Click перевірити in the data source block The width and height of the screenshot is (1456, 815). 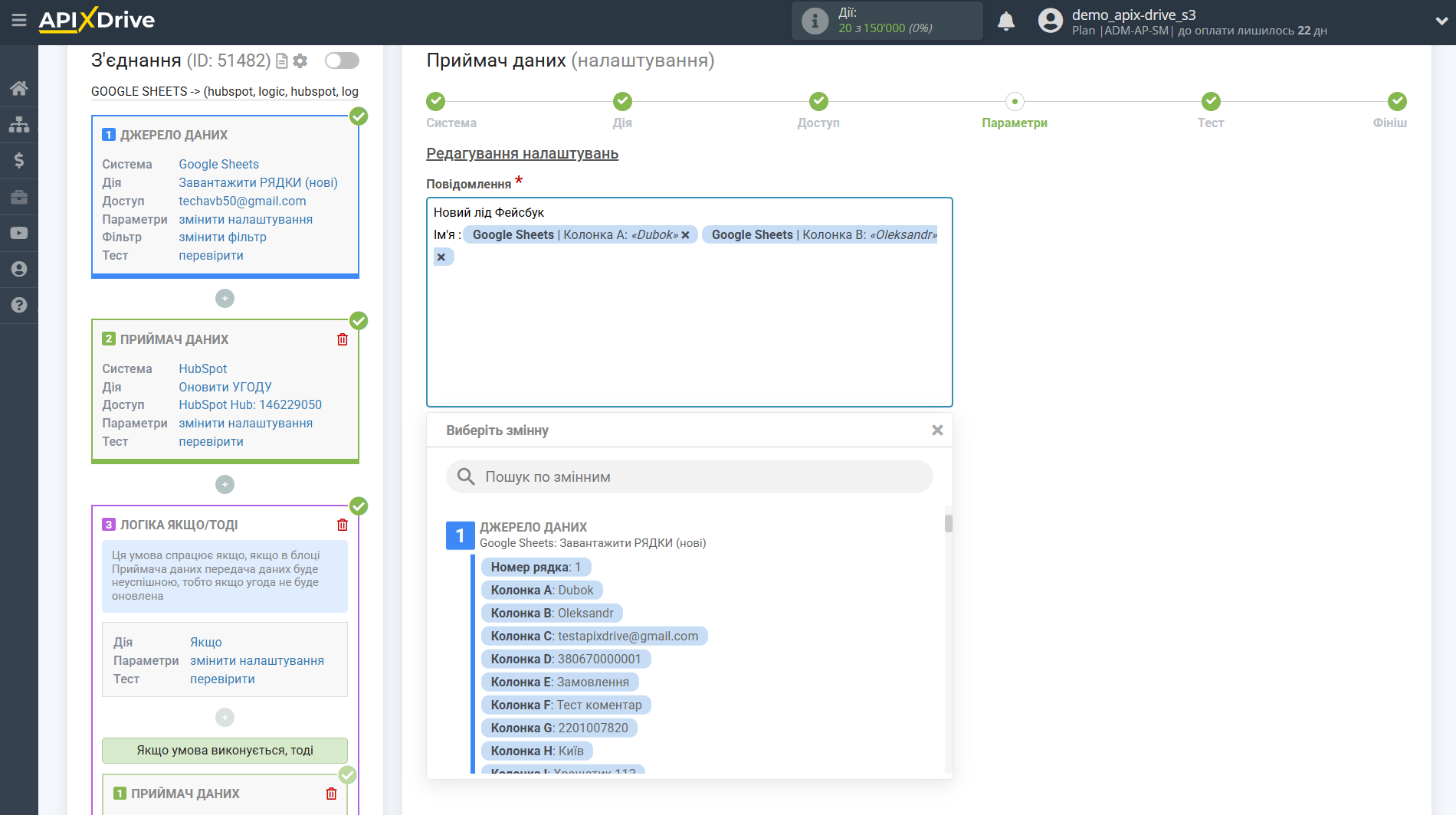pos(211,255)
